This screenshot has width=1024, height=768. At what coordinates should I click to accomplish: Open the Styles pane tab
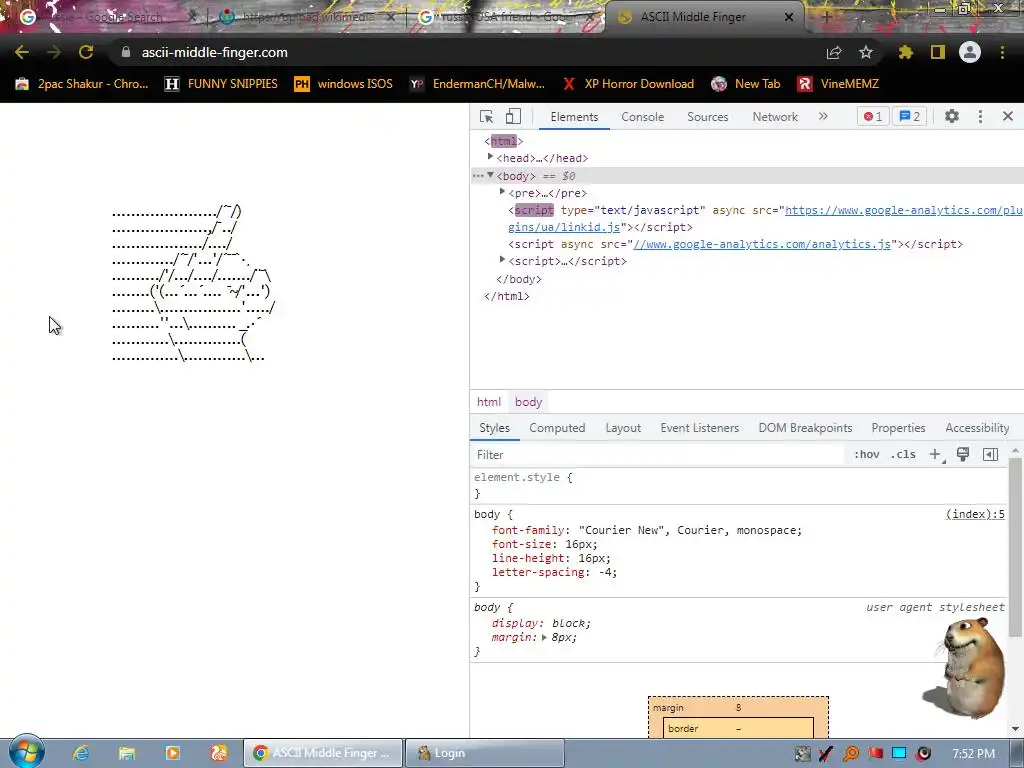tap(494, 428)
